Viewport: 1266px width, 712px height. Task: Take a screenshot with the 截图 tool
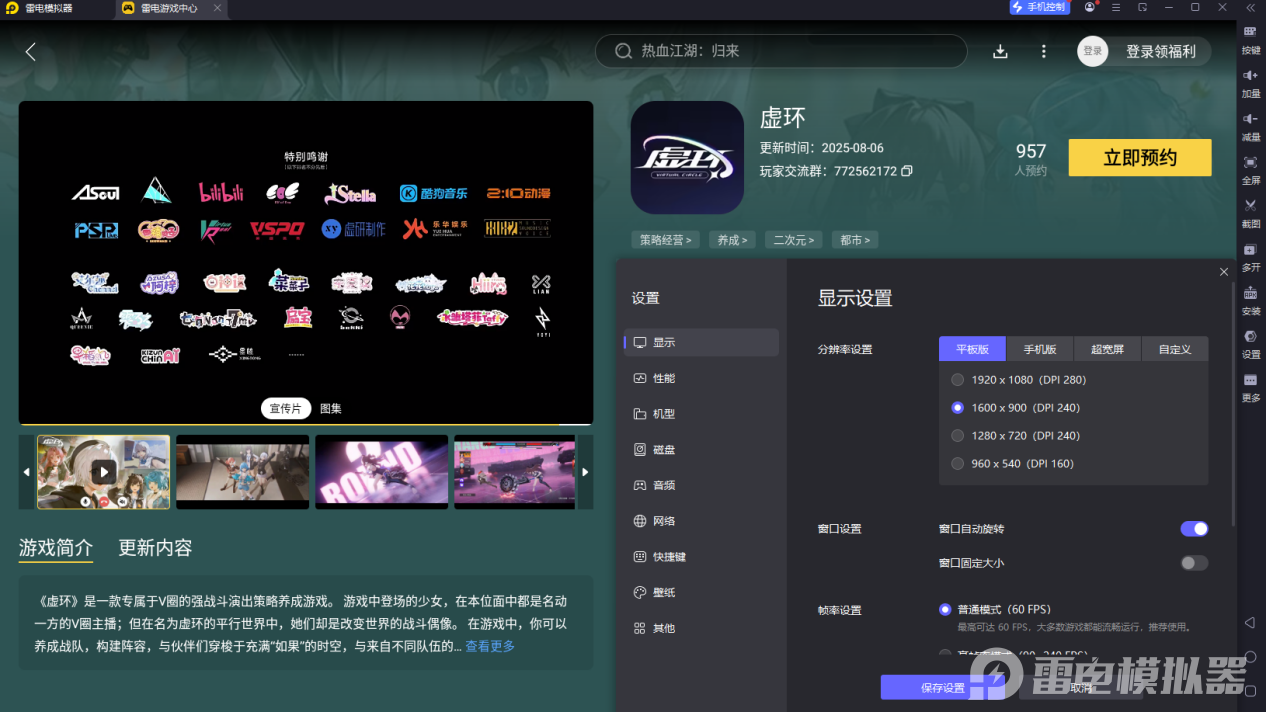[x=1250, y=210]
